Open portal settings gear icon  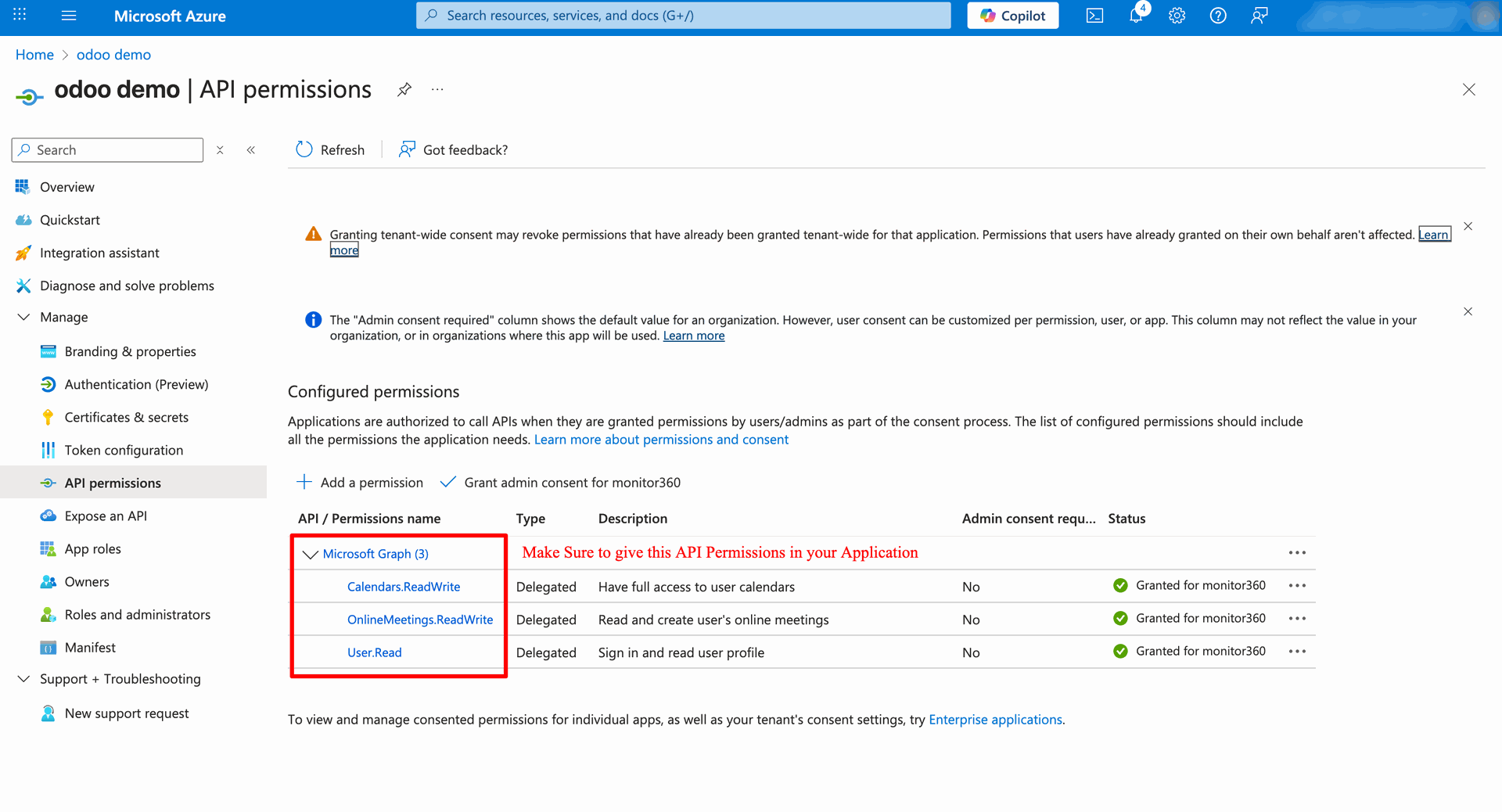tap(1177, 16)
